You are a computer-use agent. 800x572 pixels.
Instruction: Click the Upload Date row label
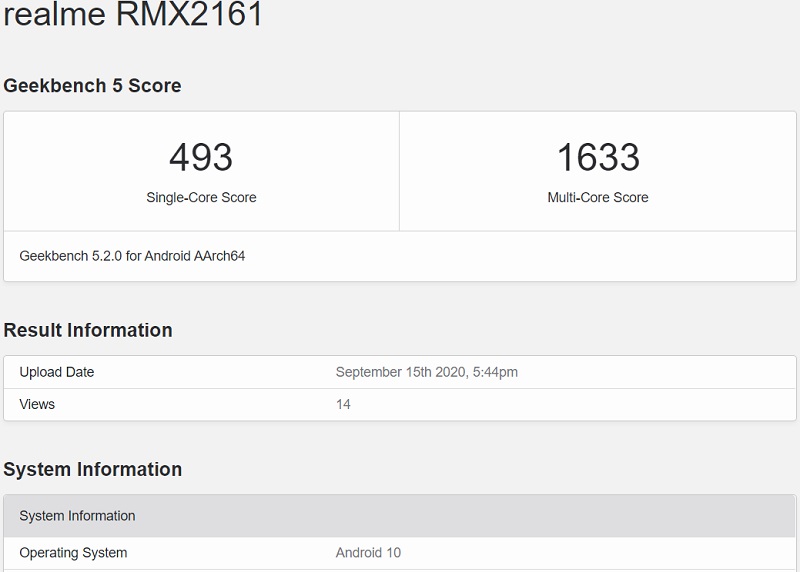click(x=57, y=372)
